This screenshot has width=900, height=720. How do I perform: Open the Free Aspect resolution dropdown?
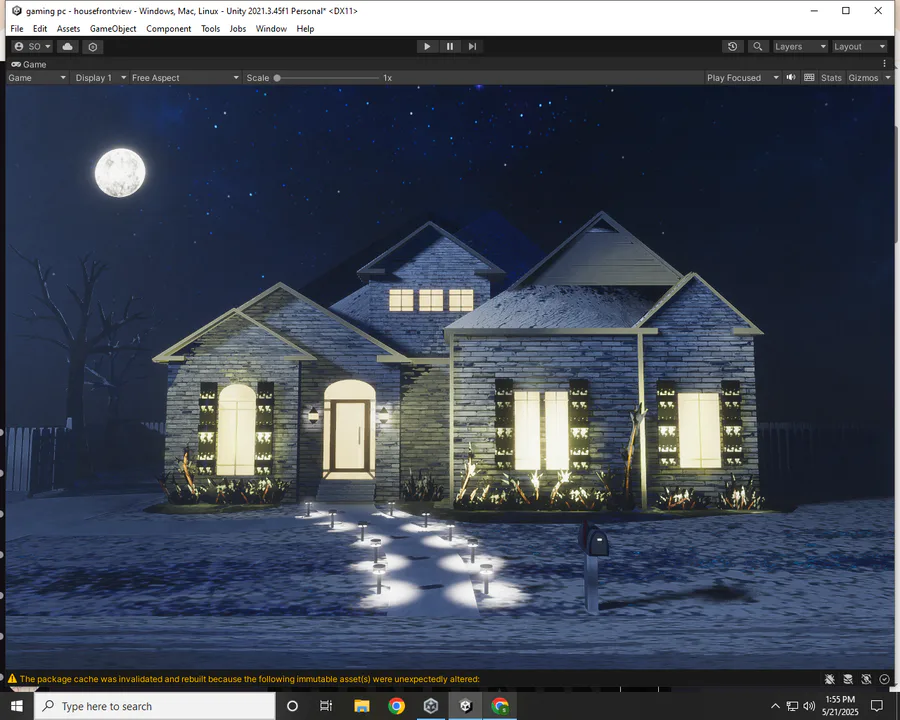(185, 78)
